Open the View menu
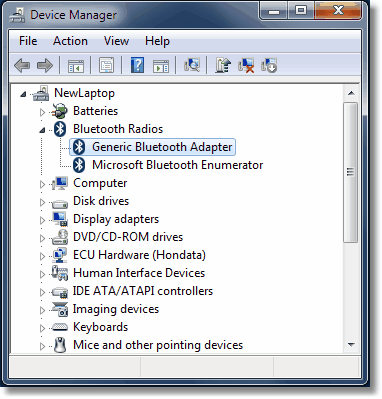This screenshot has width=382, height=399. coord(116,41)
